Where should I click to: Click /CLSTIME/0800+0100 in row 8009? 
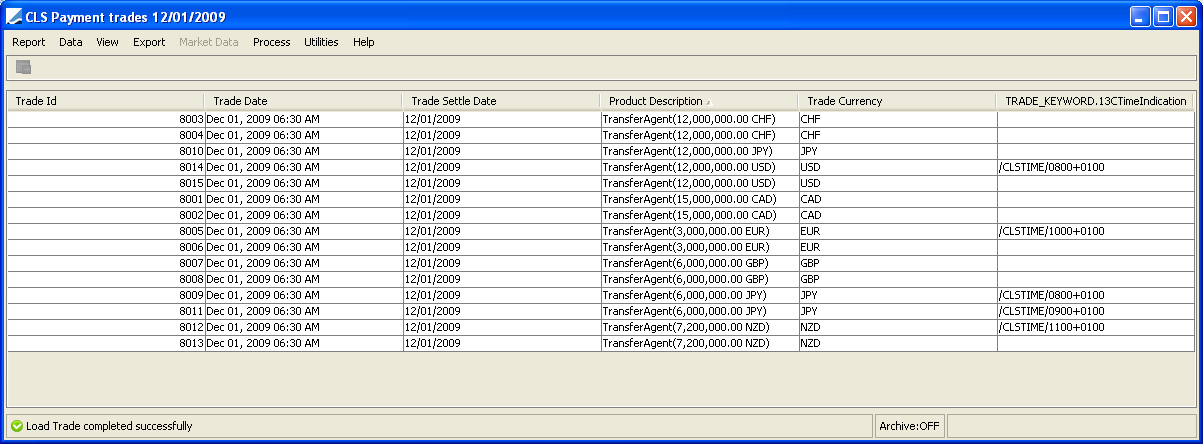coord(1095,295)
